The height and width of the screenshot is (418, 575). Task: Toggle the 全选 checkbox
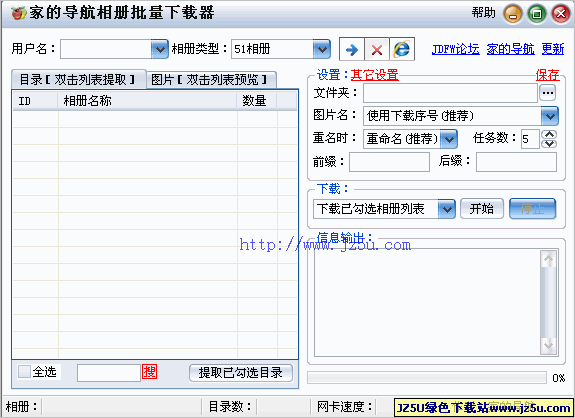tap(24, 371)
